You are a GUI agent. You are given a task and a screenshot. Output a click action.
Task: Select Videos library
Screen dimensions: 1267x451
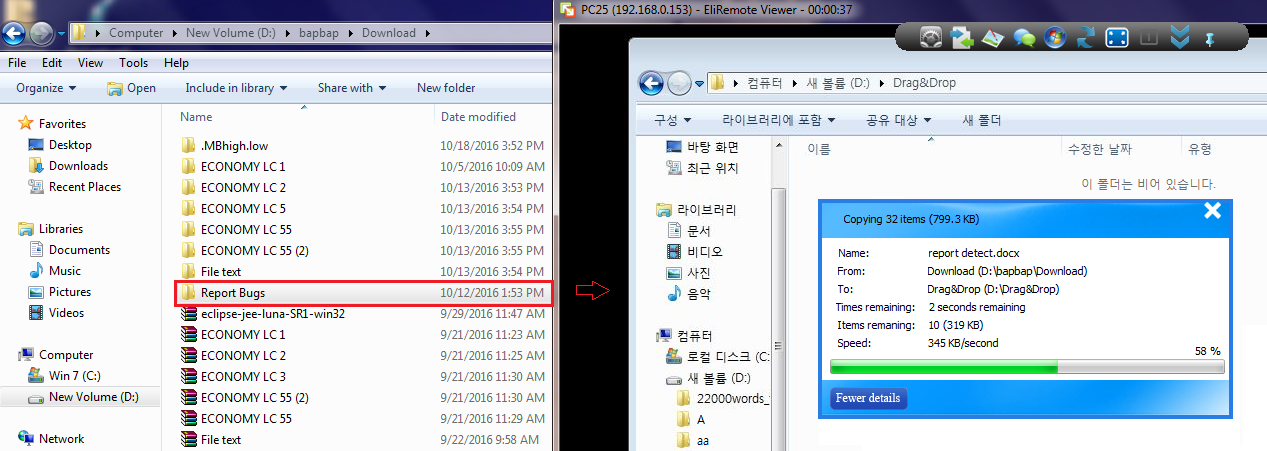click(x=56, y=313)
